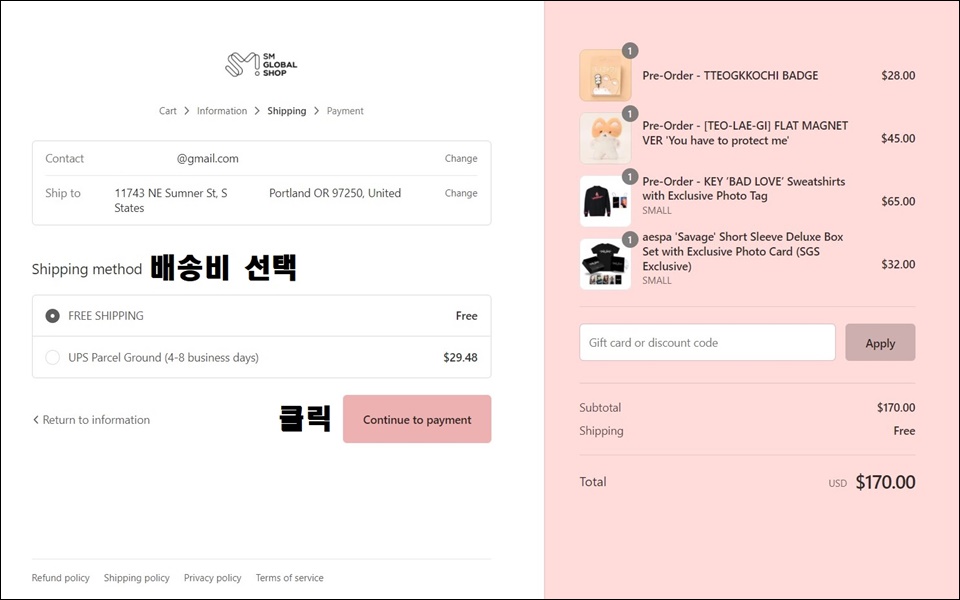This screenshot has width=960, height=600.
Task: Click the TTEOGKKOCHI BADGE product thumbnail
Action: [605, 75]
